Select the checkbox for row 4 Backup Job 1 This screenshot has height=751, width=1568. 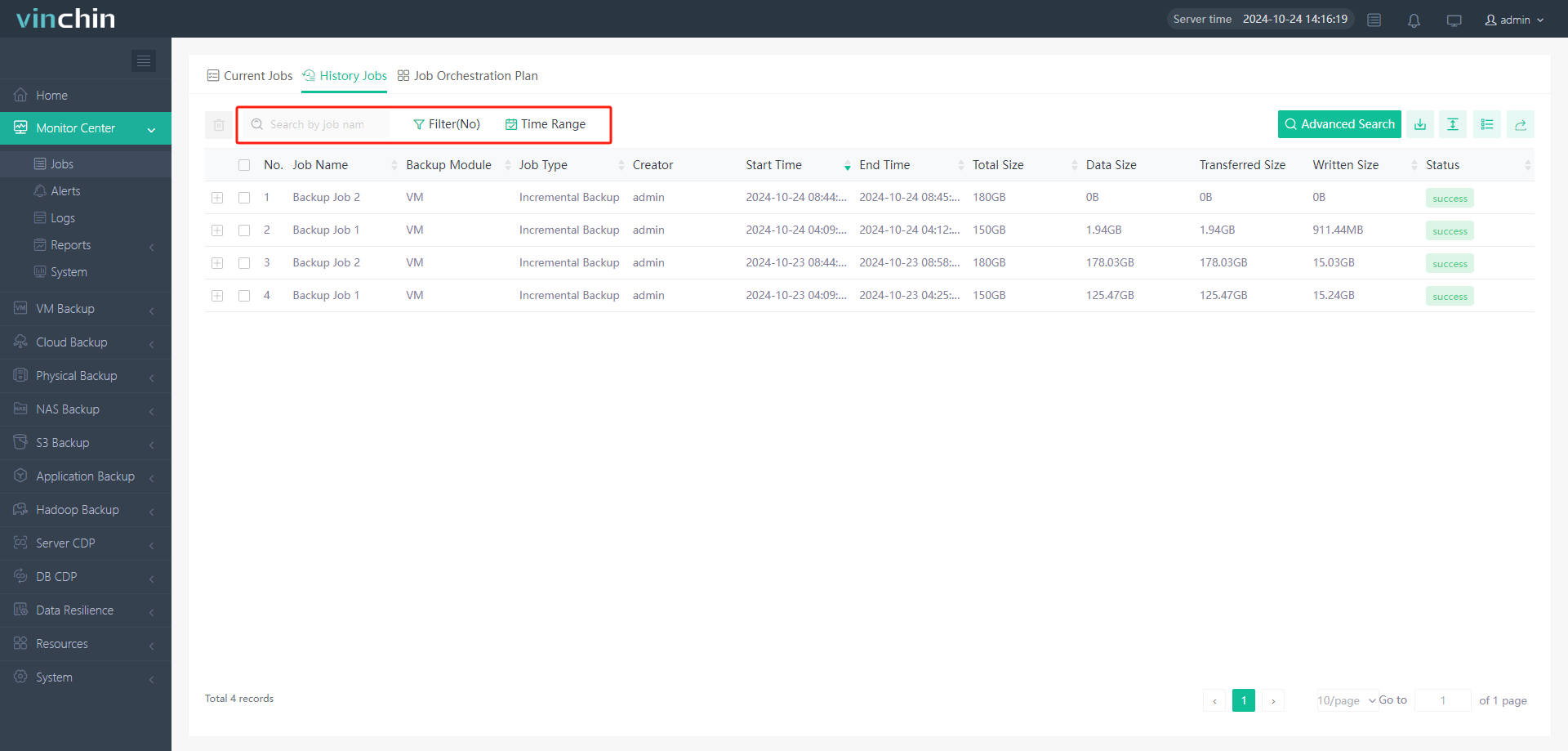[244, 296]
